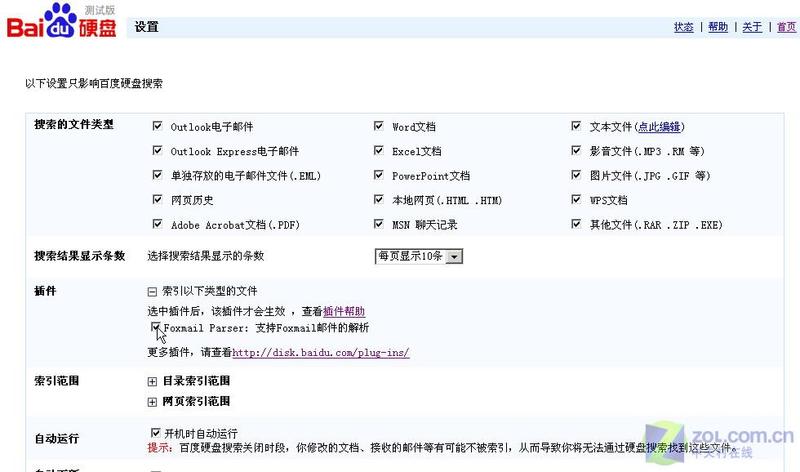Click red 提示 warning text
This screenshot has height=472, width=800.
tap(160, 448)
